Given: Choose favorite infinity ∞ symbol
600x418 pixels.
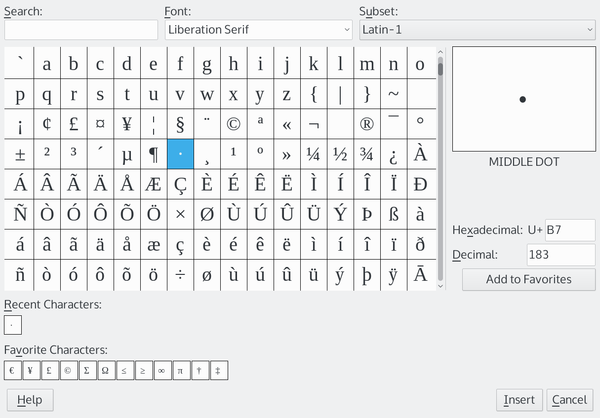Looking at the screenshot, I should (163, 370).
